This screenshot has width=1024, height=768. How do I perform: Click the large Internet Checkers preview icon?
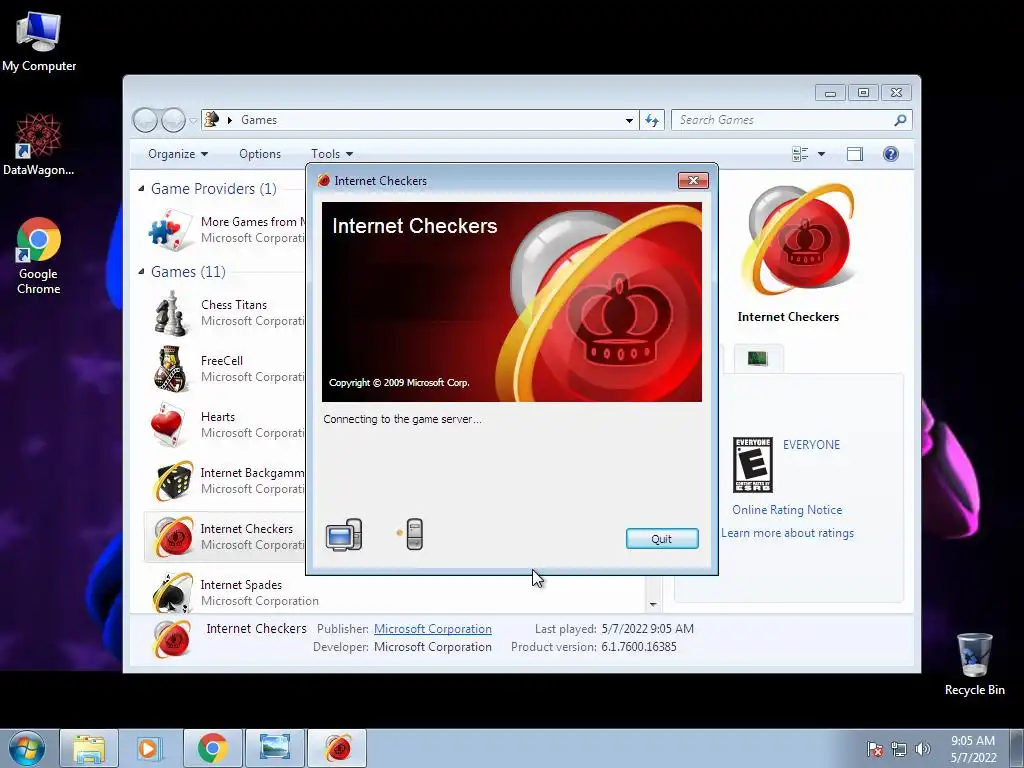tap(800, 240)
